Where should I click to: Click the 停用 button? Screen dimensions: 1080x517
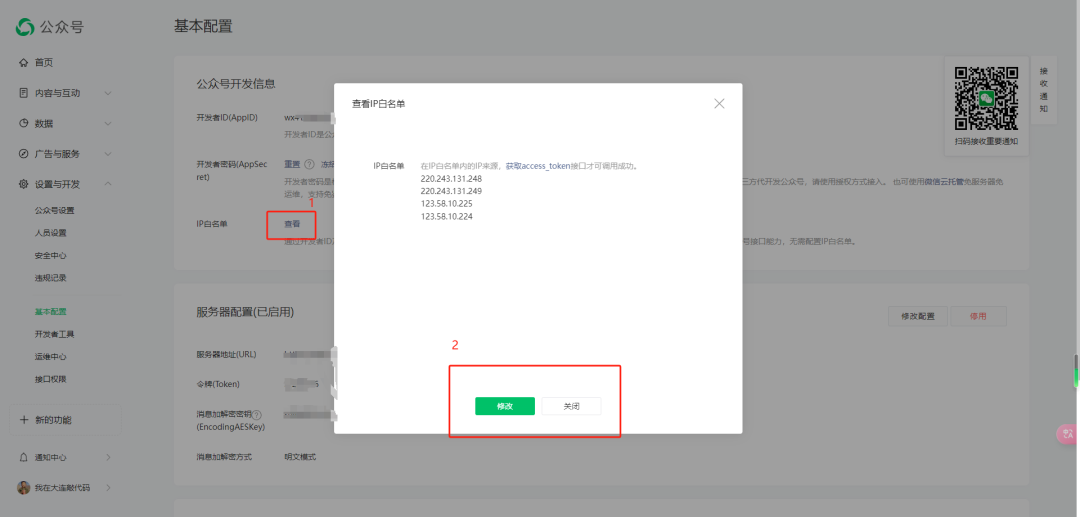tap(978, 317)
